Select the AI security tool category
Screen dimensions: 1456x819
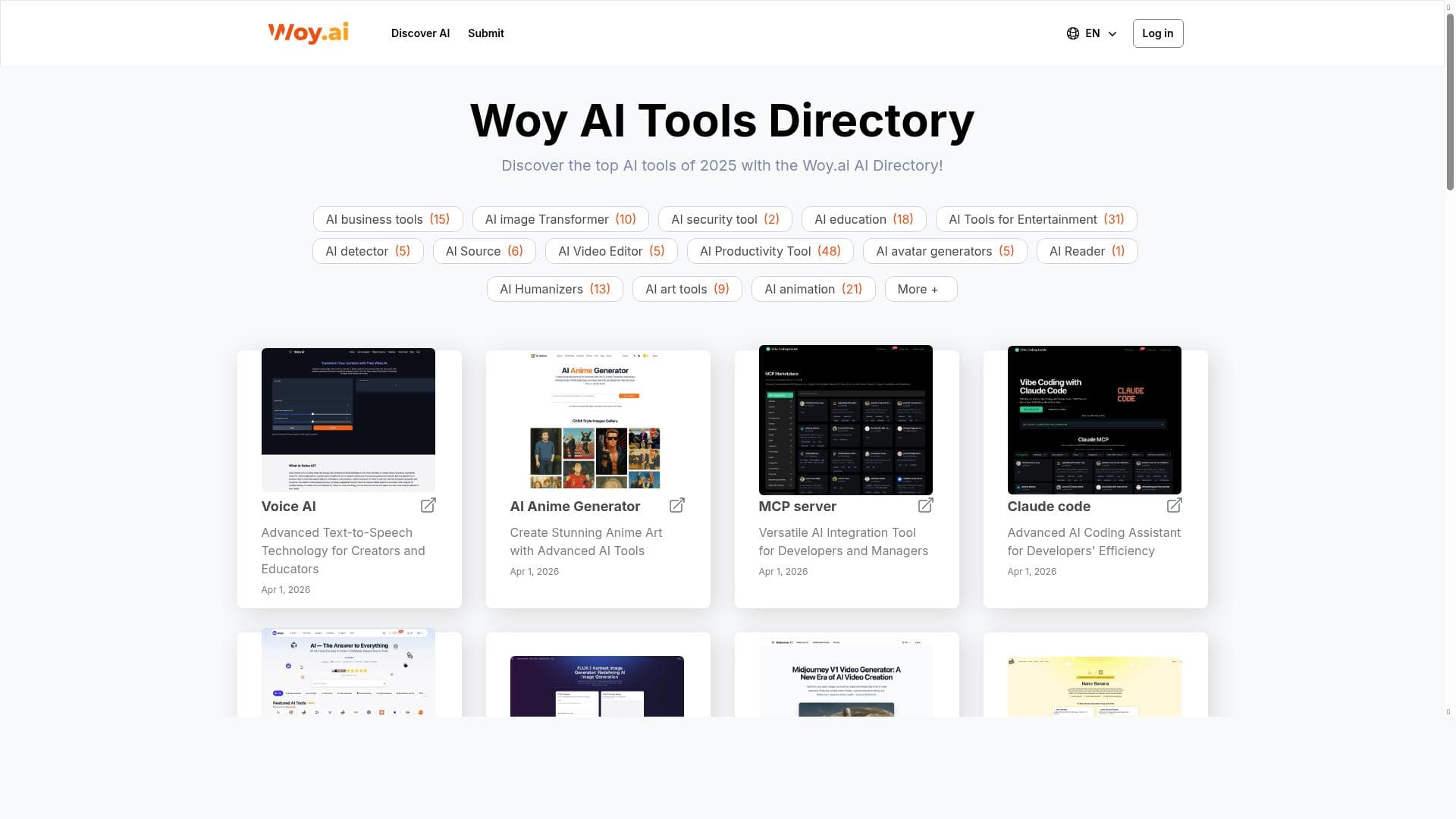click(725, 219)
